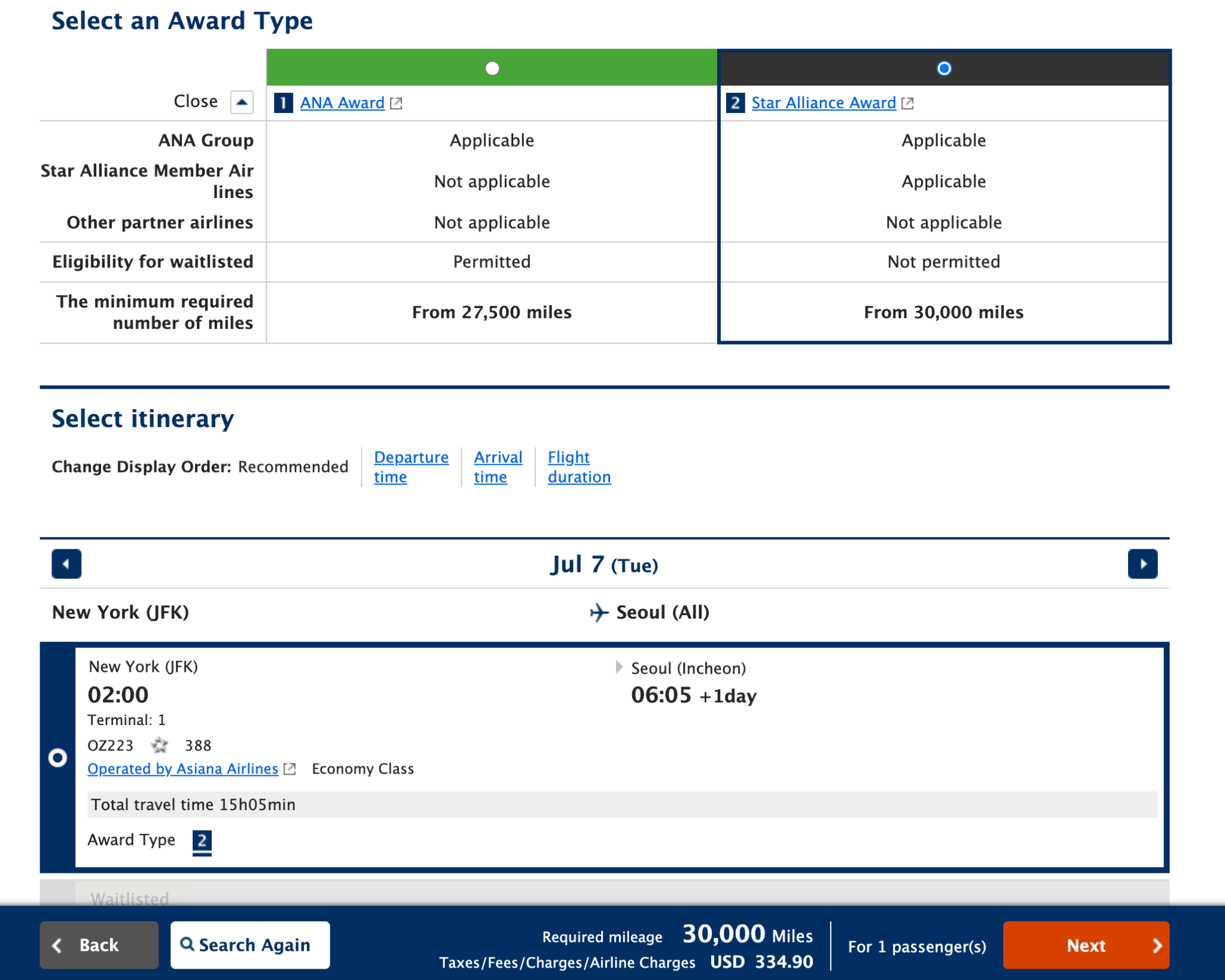Go to the previous day before Jul 7
1225x980 pixels.
pos(66,564)
